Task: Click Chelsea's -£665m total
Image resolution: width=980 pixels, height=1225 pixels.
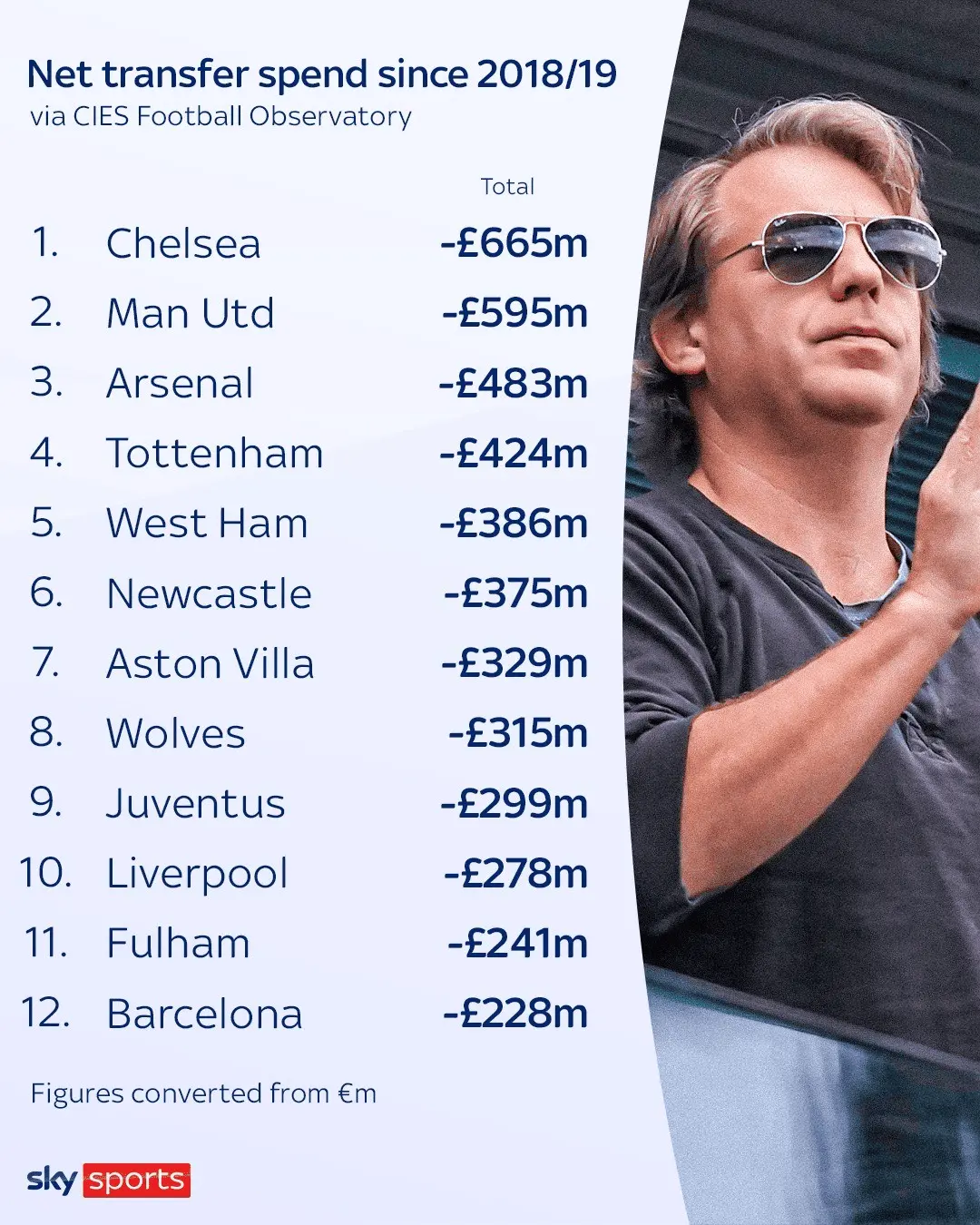Action: pyautogui.click(x=514, y=243)
